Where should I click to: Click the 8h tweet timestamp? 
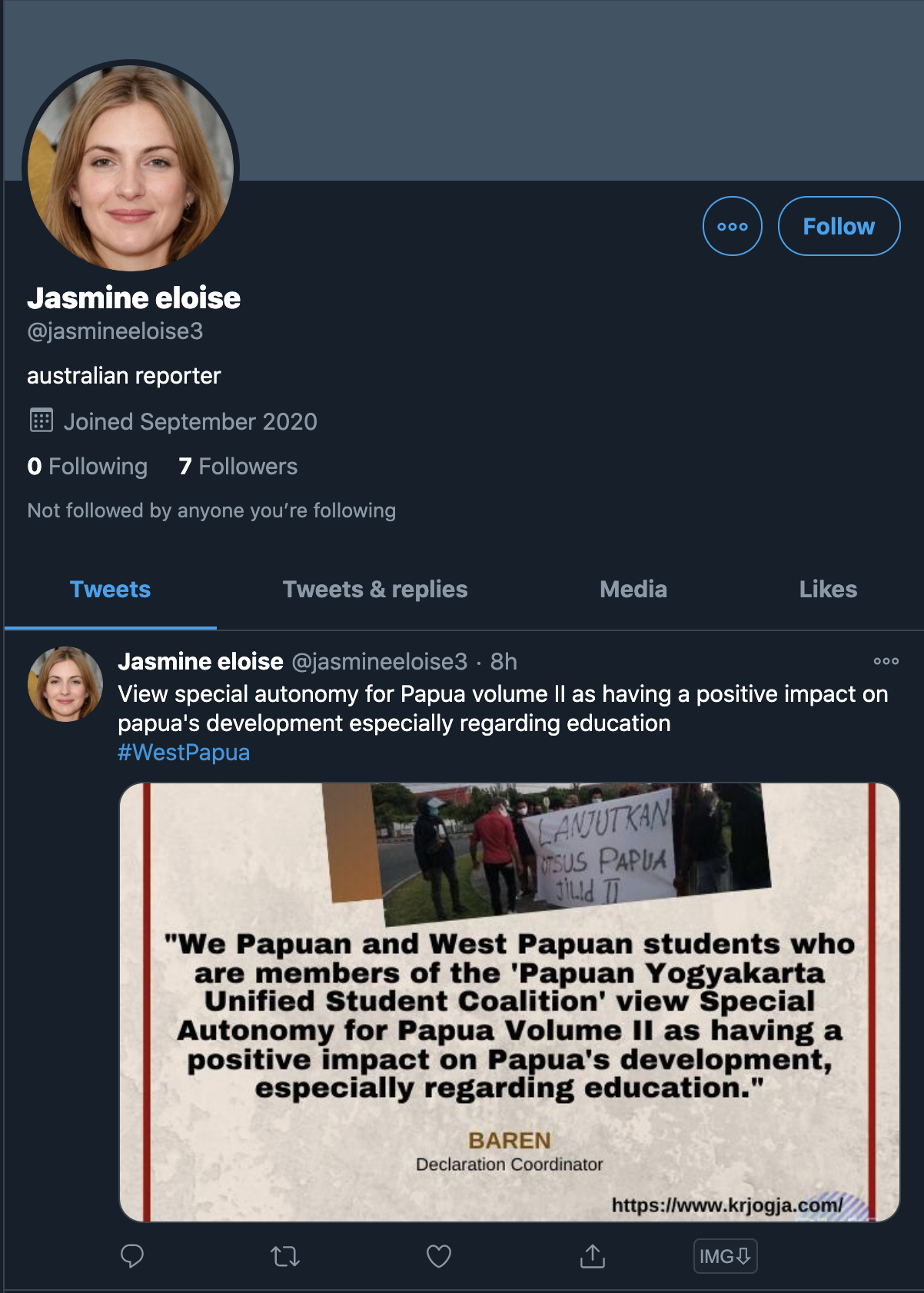(x=504, y=662)
